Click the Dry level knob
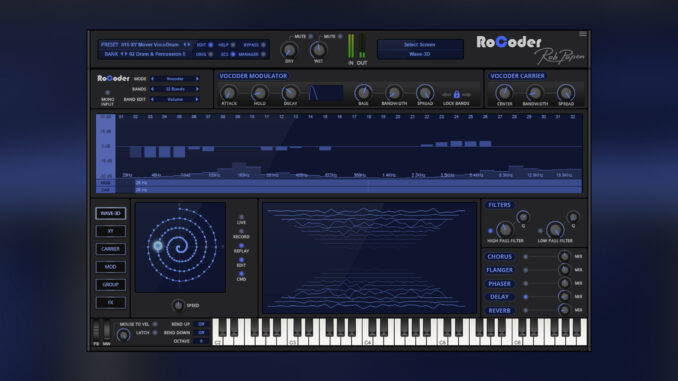Image resolution: width=678 pixels, height=381 pixels. 289,50
